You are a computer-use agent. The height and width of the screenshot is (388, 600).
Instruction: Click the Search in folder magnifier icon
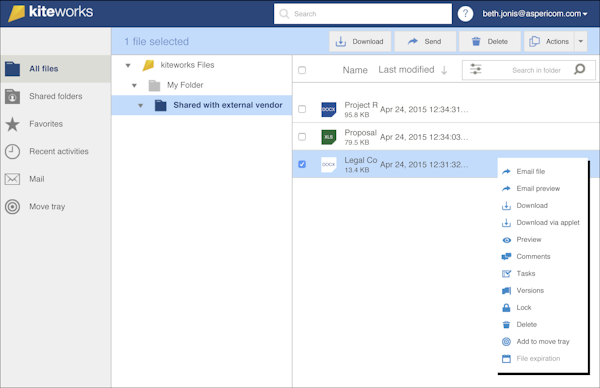(x=580, y=69)
